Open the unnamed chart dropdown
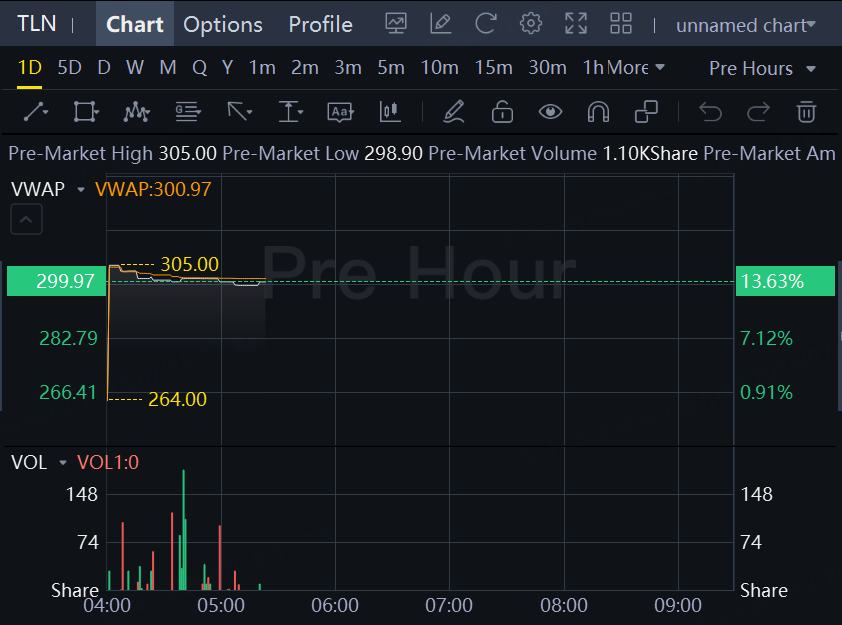Viewport: 842px width, 625px height. [x=745, y=25]
